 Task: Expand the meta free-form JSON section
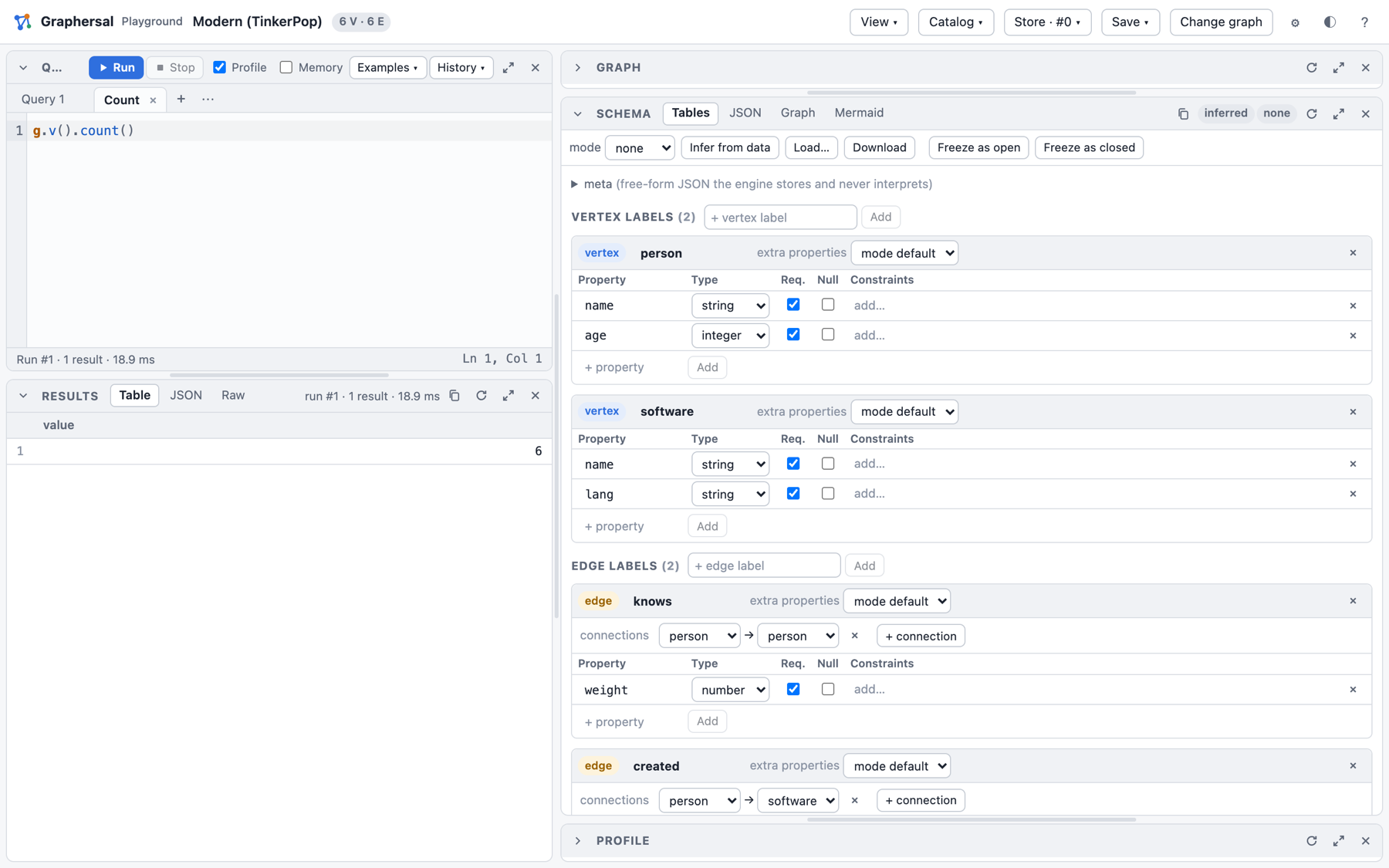pyautogui.click(x=574, y=184)
